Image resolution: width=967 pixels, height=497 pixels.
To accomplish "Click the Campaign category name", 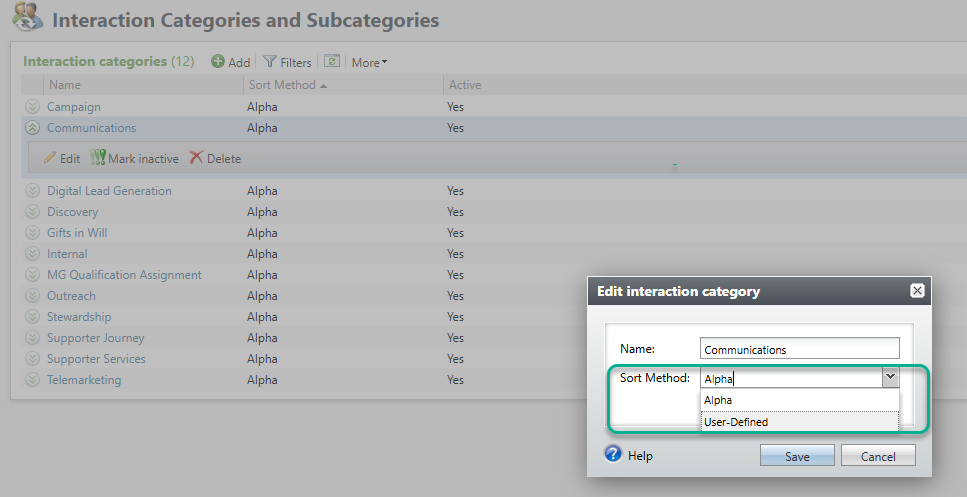I will 74,107.
